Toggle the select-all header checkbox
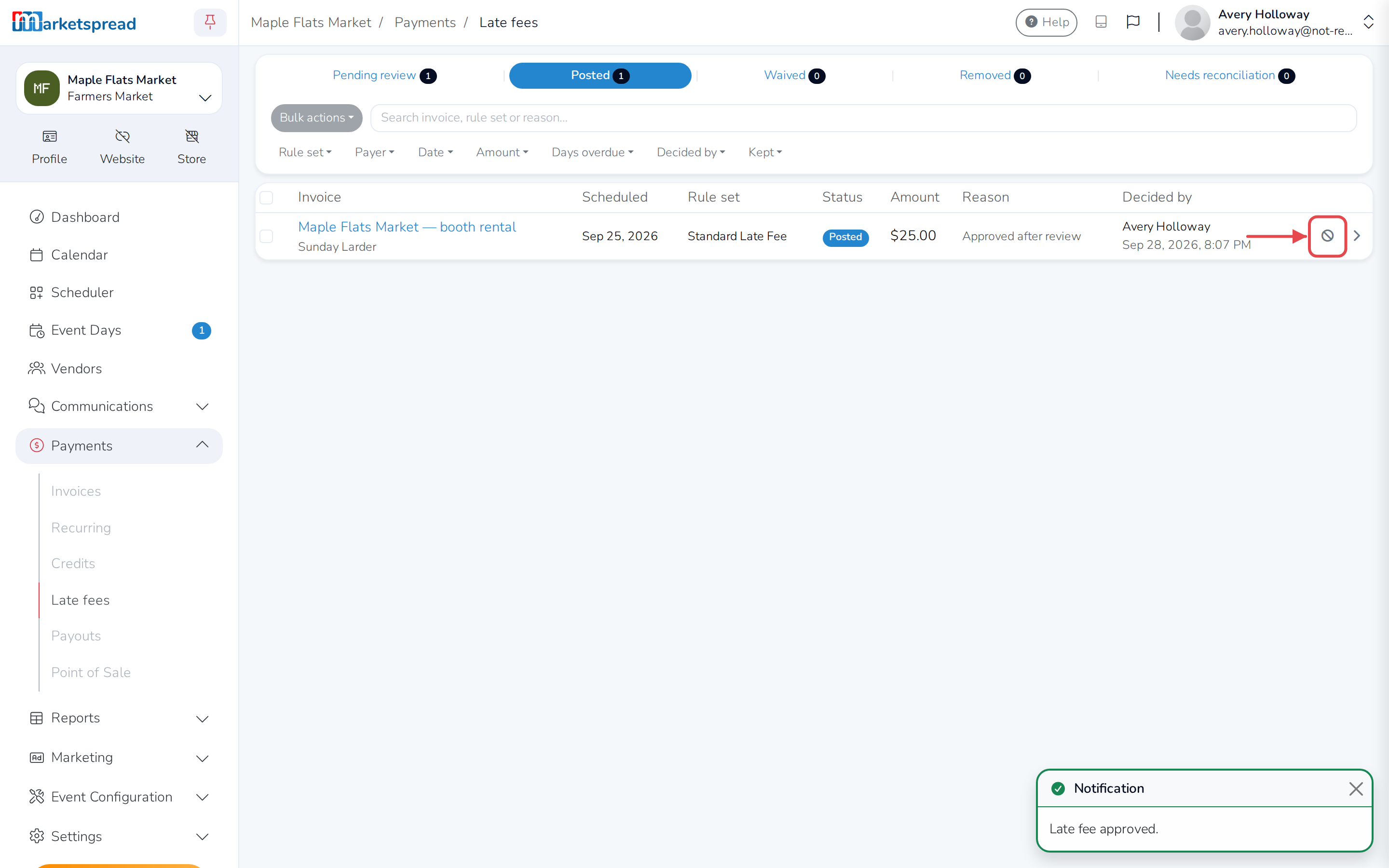Viewport: 1389px width, 868px height. (x=266, y=198)
